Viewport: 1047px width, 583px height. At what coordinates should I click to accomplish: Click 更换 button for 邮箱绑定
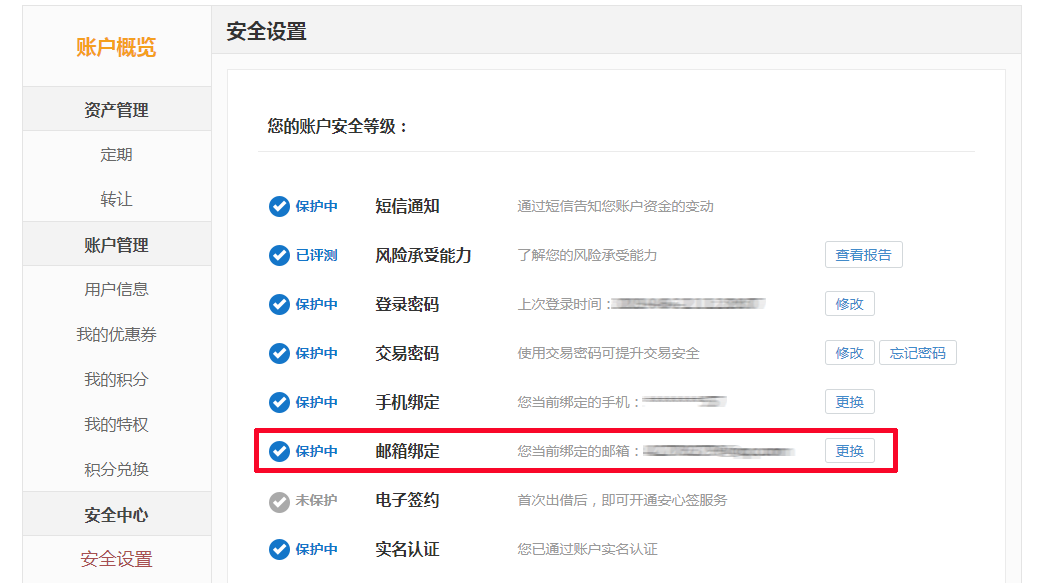849,451
